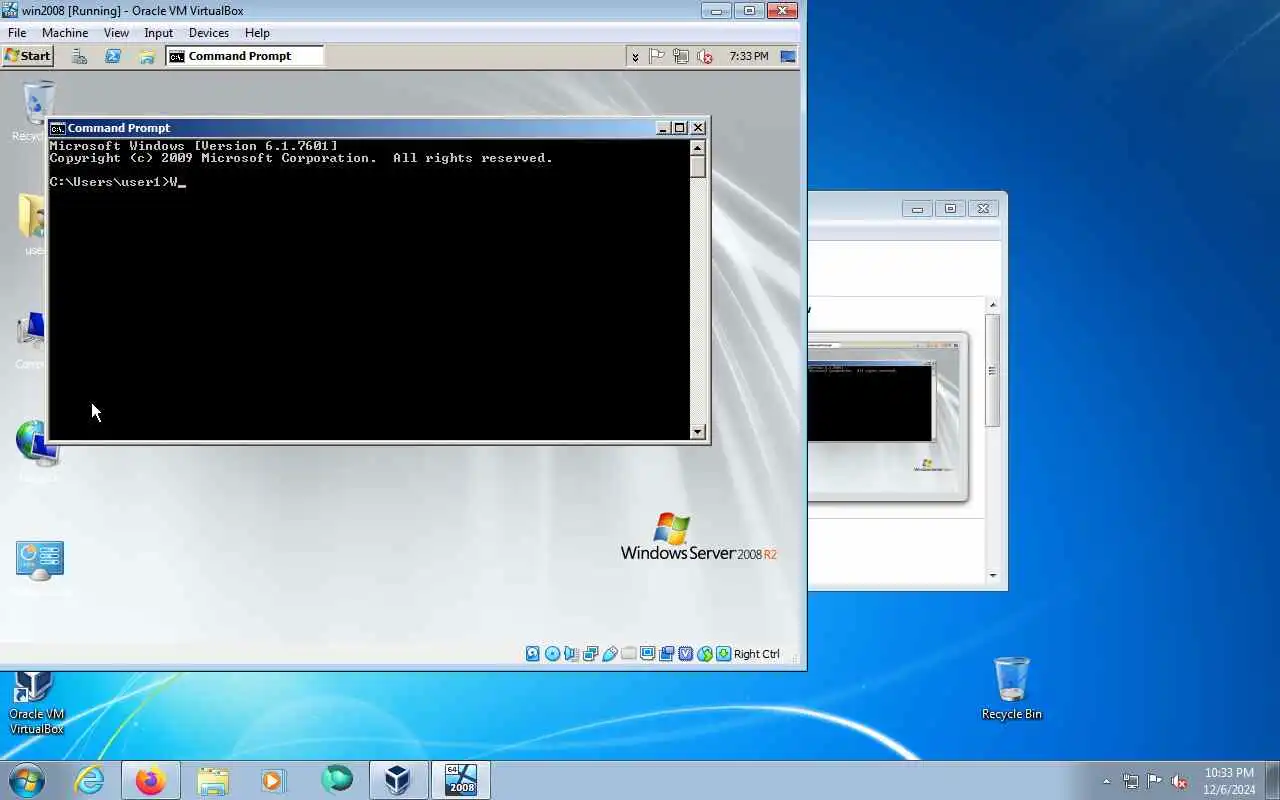This screenshot has width=1280, height=800.
Task: Click the VirtualBox hard disk activity indicator
Action: click(x=533, y=654)
